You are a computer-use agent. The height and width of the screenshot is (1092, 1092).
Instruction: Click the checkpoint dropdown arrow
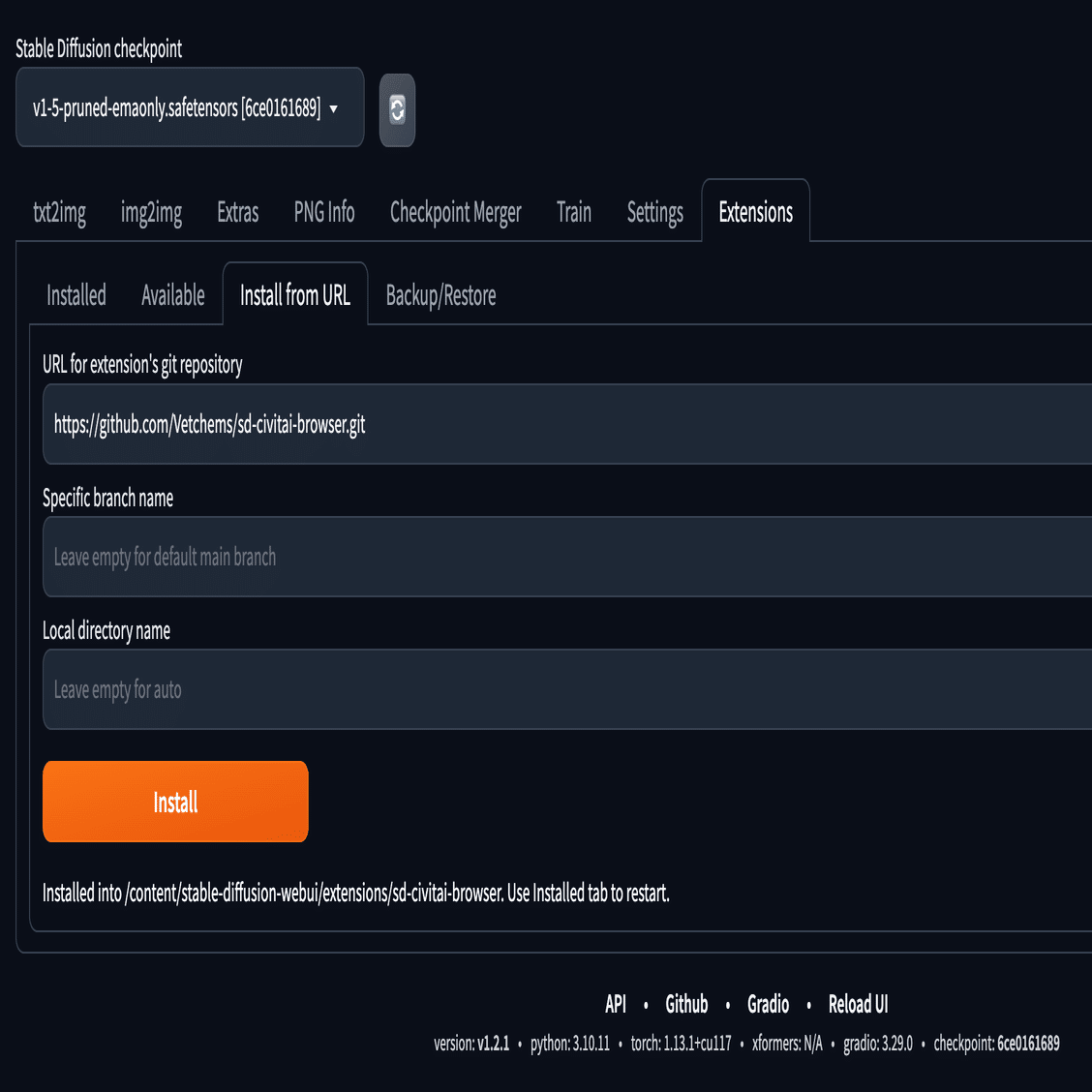pyautogui.click(x=334, y=108)
